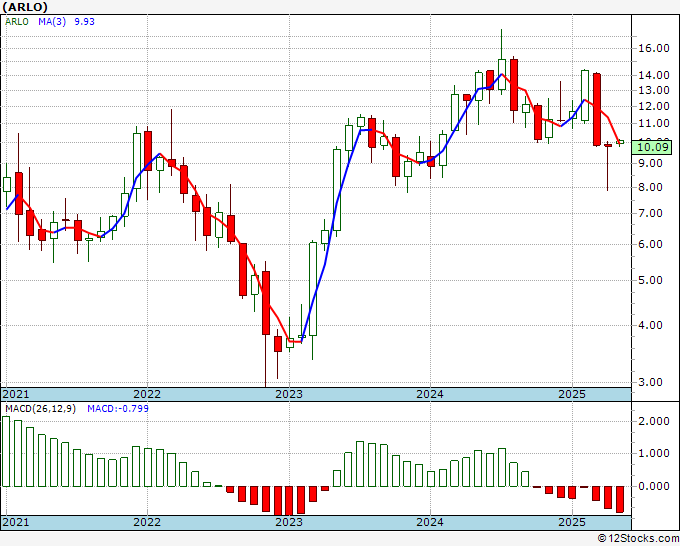
Task: Click the 9.93 moving average value
Action: (x=85, y=22)
